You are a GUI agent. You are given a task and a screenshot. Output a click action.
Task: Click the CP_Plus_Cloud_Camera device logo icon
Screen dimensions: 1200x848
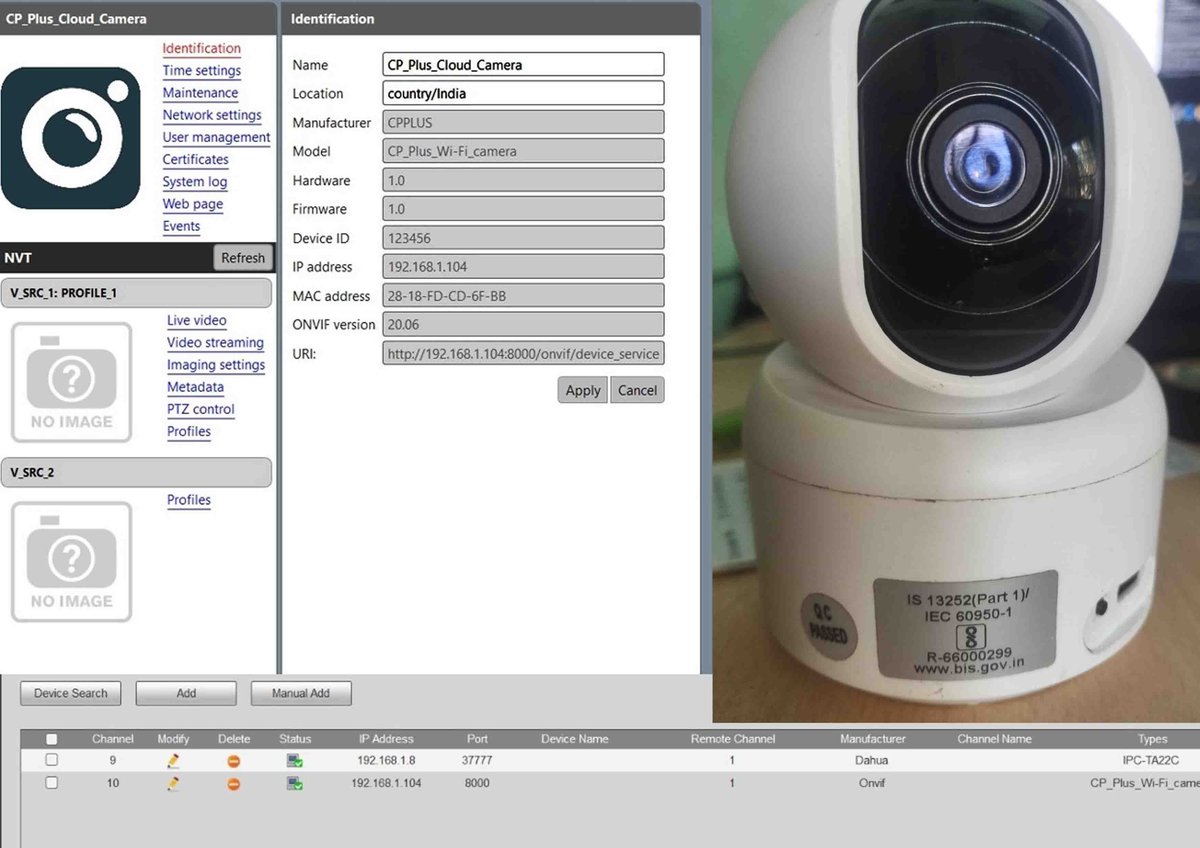[x=71, y=138]
